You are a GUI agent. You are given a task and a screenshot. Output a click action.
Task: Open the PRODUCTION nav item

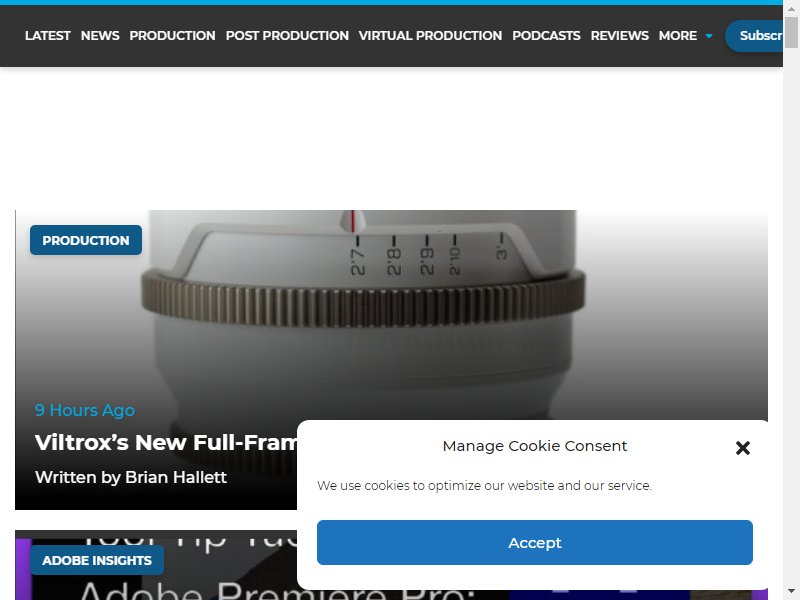click(172, 36)
